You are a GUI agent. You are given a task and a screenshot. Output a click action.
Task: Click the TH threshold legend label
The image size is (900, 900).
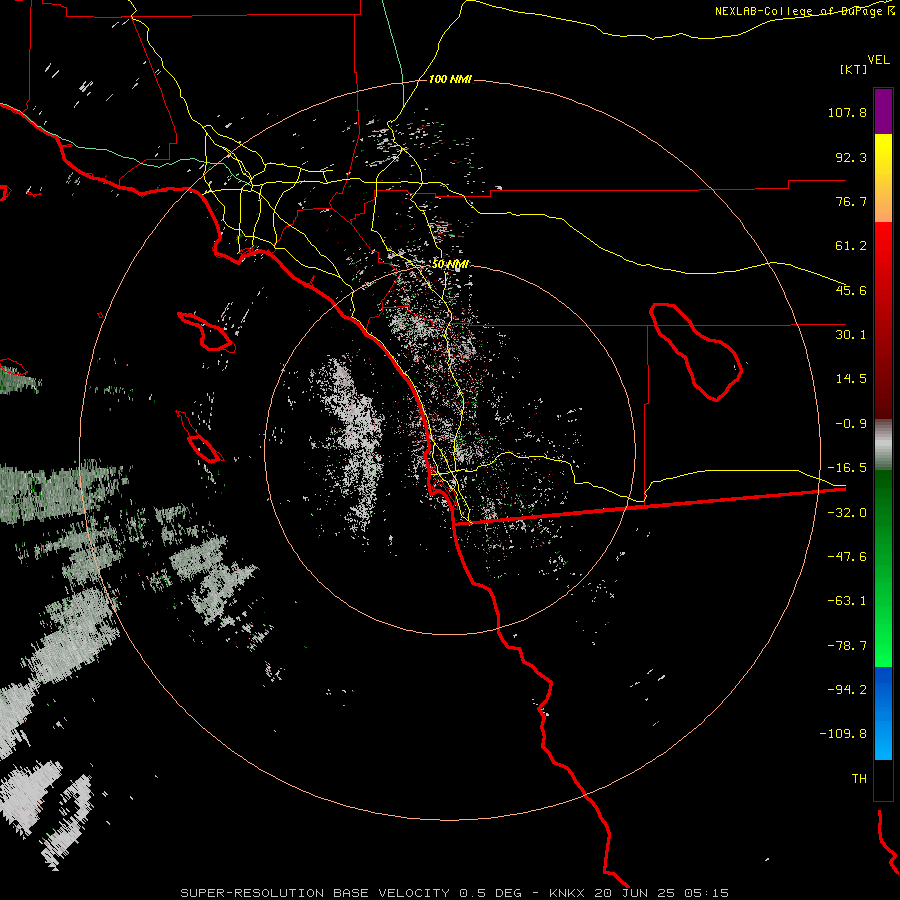(x=859, y=779)
